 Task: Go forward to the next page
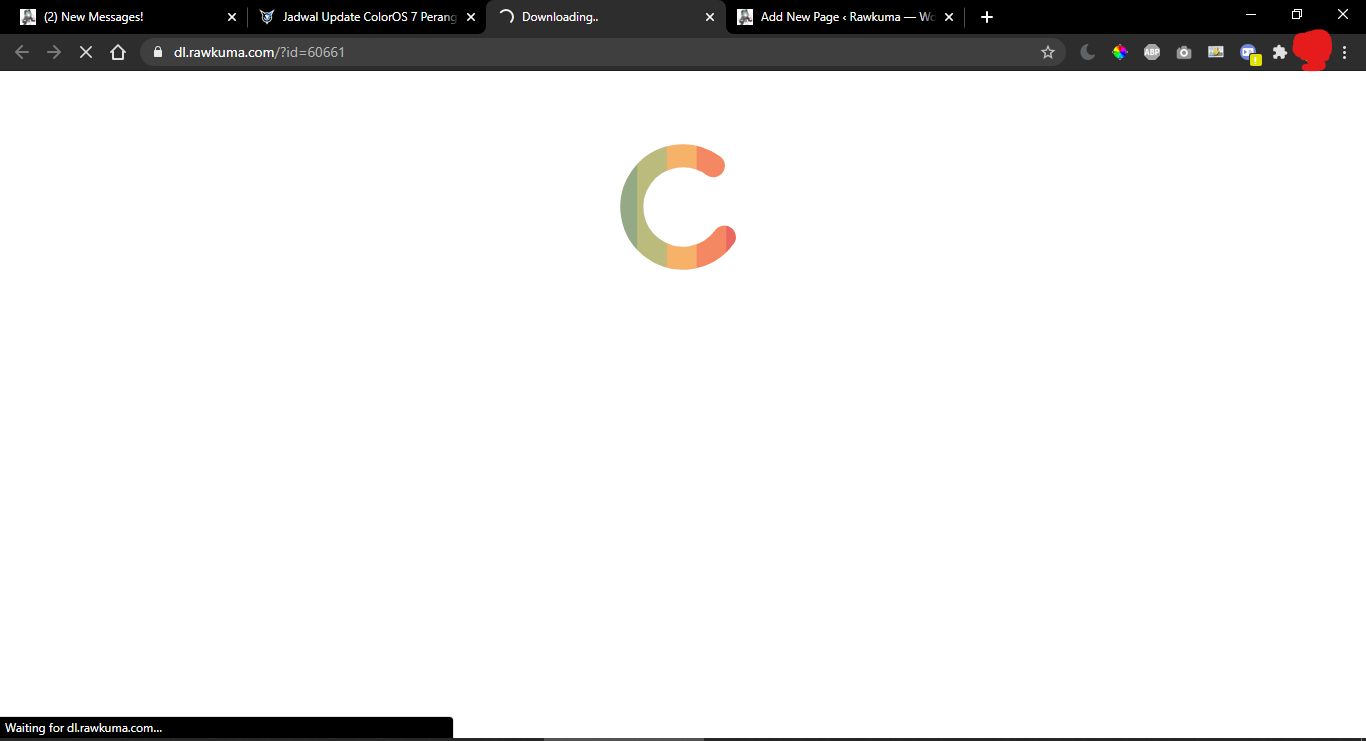pyautogui.click(x=54, y=52)
